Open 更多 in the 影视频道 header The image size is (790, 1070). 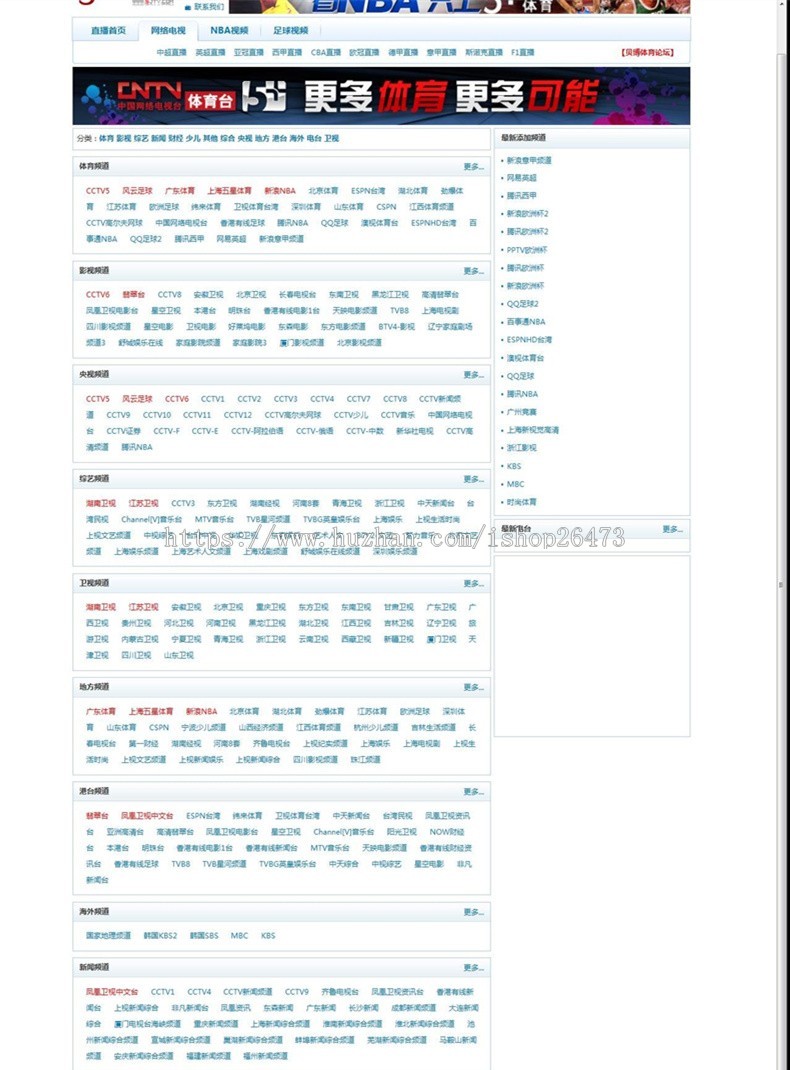point(473,271)
